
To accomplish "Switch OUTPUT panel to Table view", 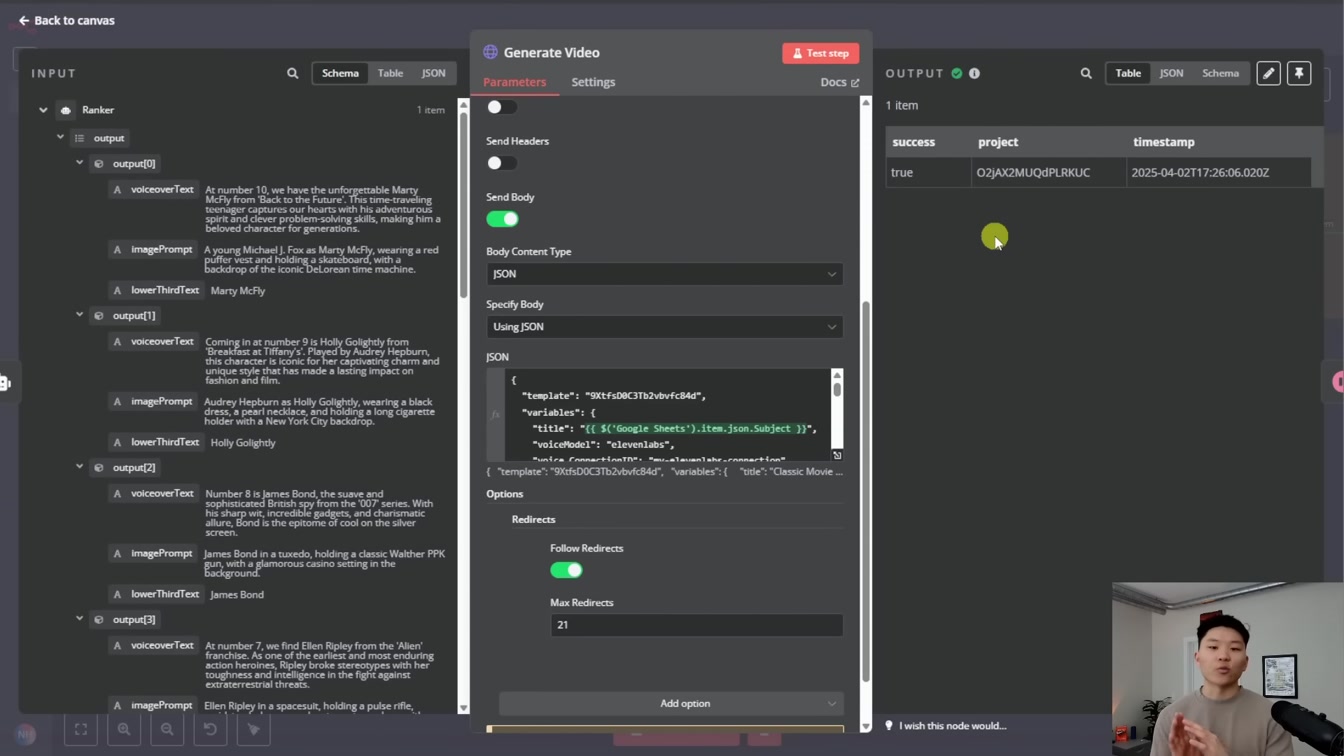I will [1128, 73].
